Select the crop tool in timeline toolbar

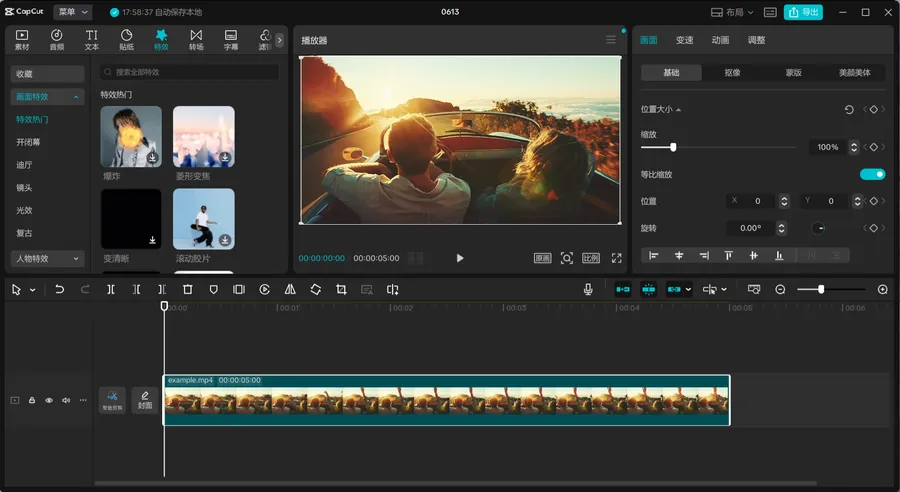point(341,289)
